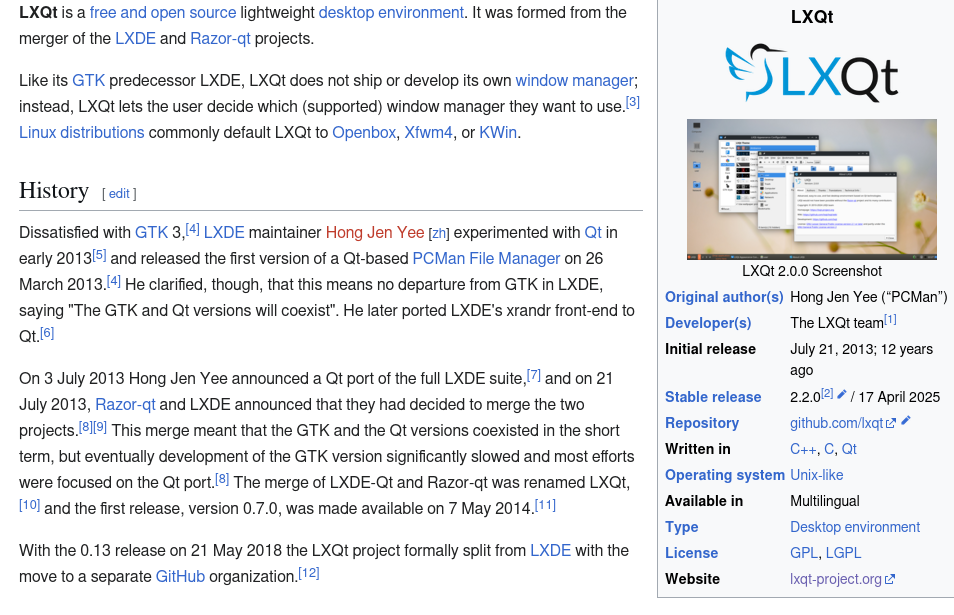This screenshot has width=954, height=615.
Task: Open 'Original author(s)' infobox label link
Action: 724,297
